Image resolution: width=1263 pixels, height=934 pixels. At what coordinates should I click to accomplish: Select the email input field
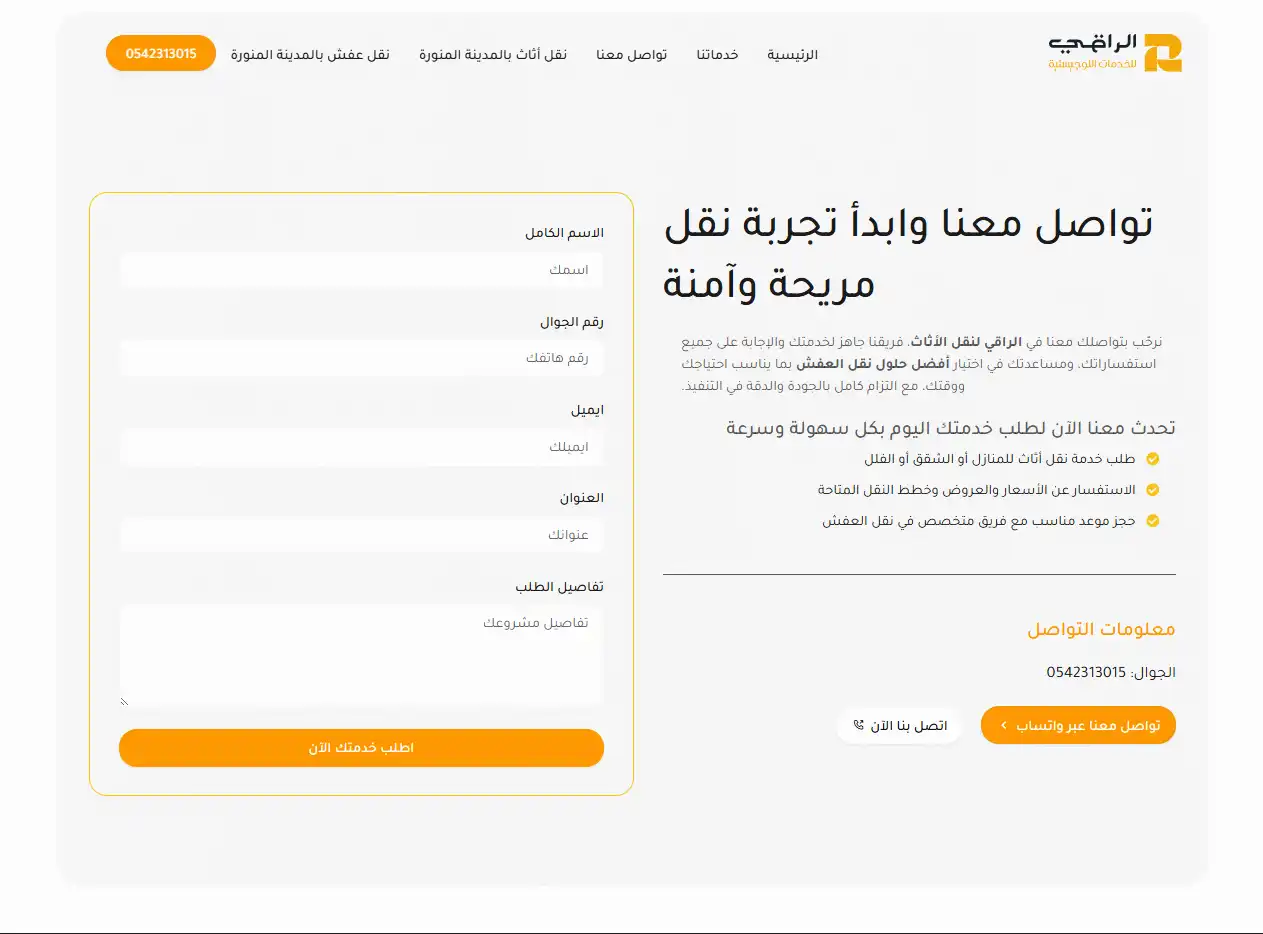[361, 447]
